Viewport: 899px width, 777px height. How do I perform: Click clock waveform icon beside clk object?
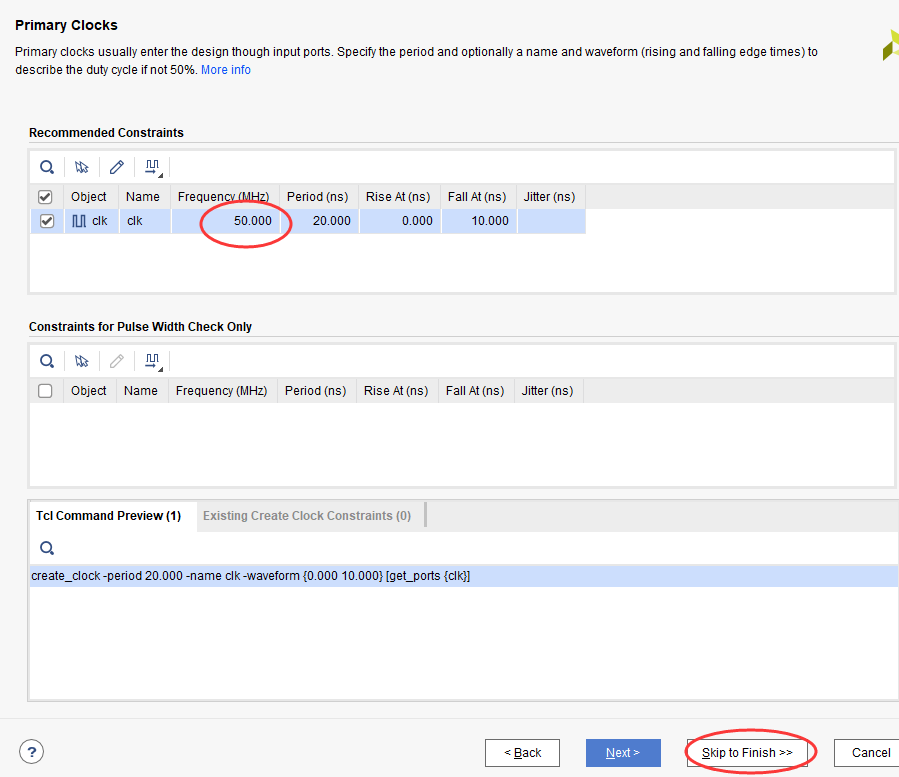(79, 221)
